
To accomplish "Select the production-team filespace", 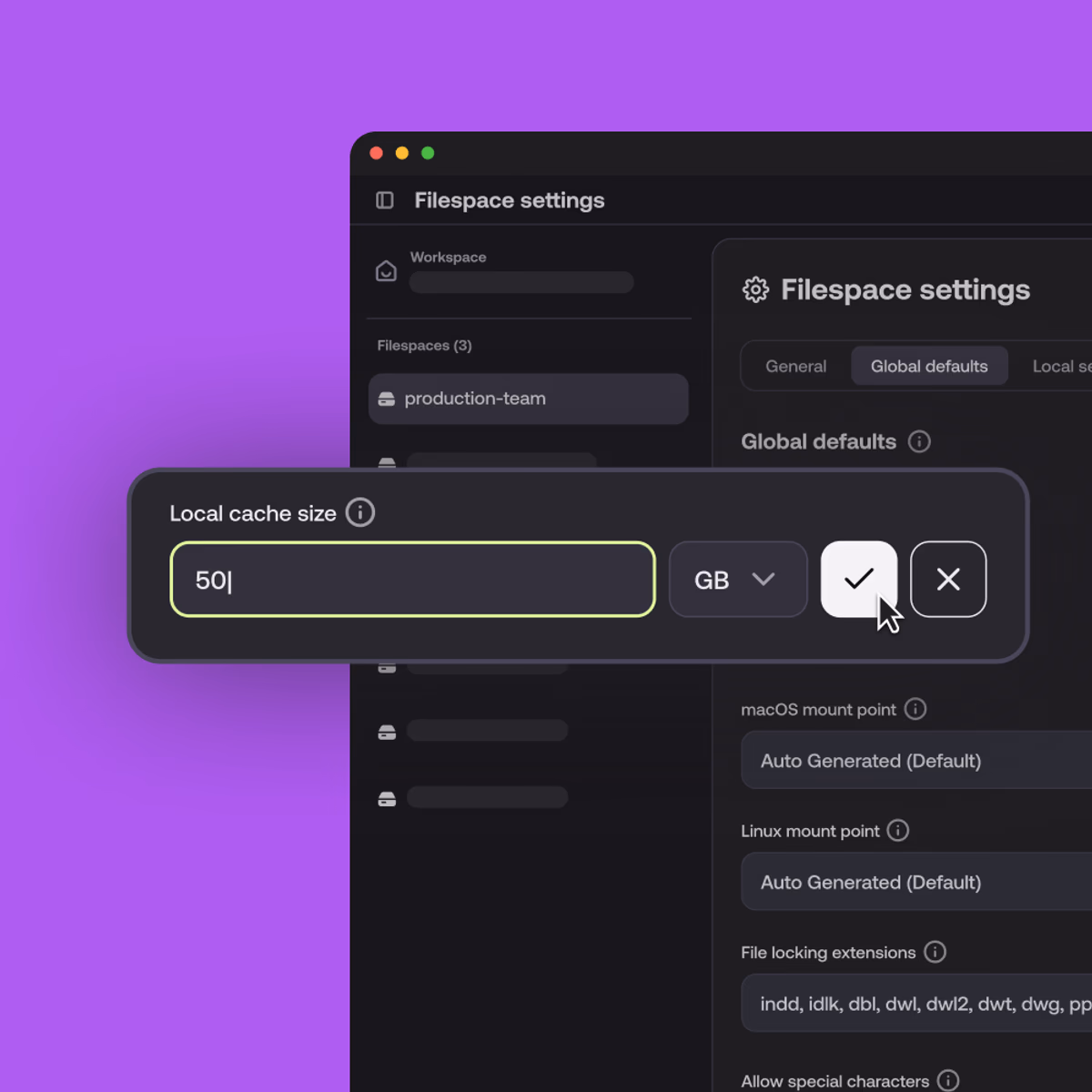I will tap(528, 399).
